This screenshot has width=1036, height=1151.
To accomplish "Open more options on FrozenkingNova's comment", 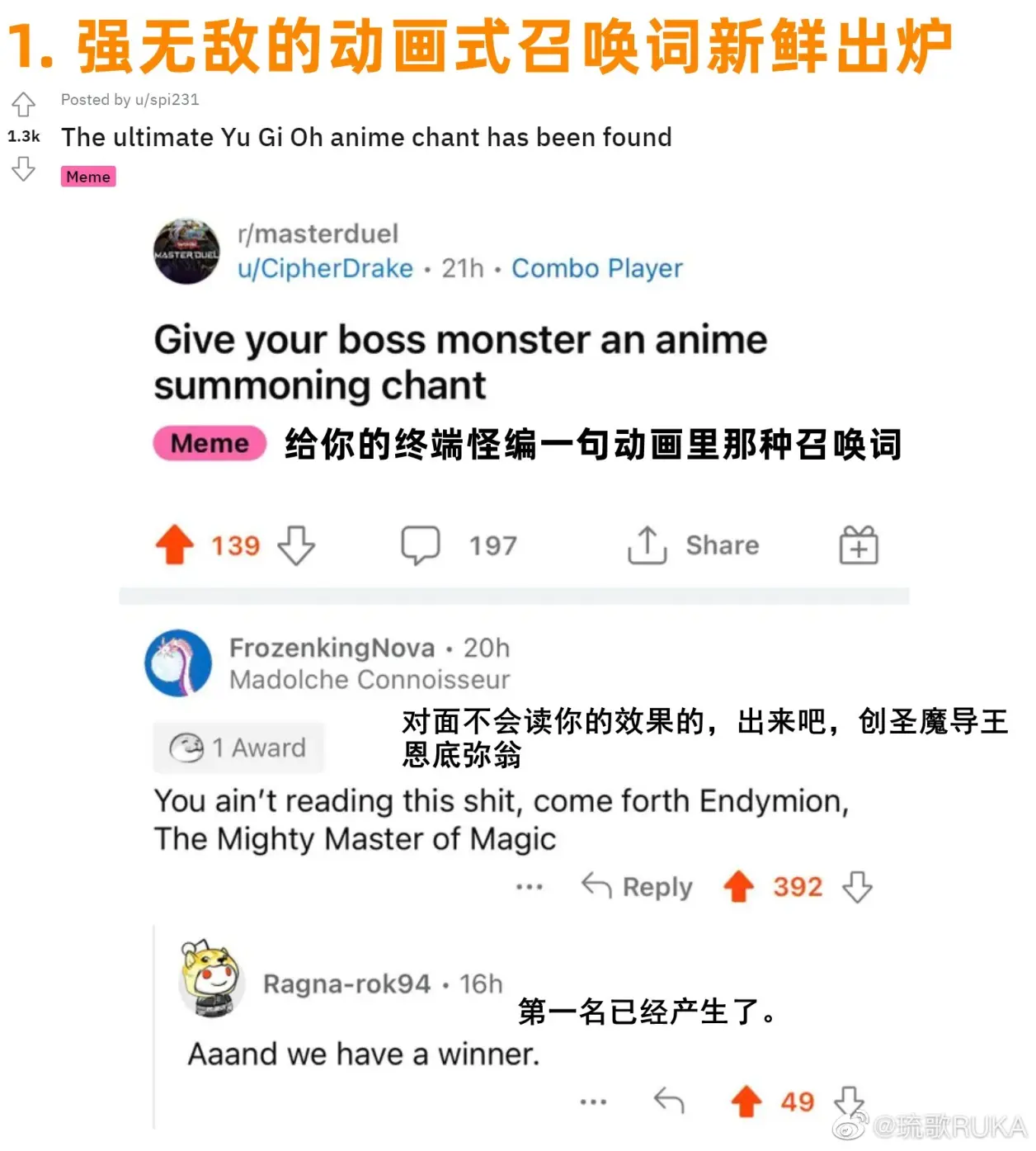I will point(529,887).
